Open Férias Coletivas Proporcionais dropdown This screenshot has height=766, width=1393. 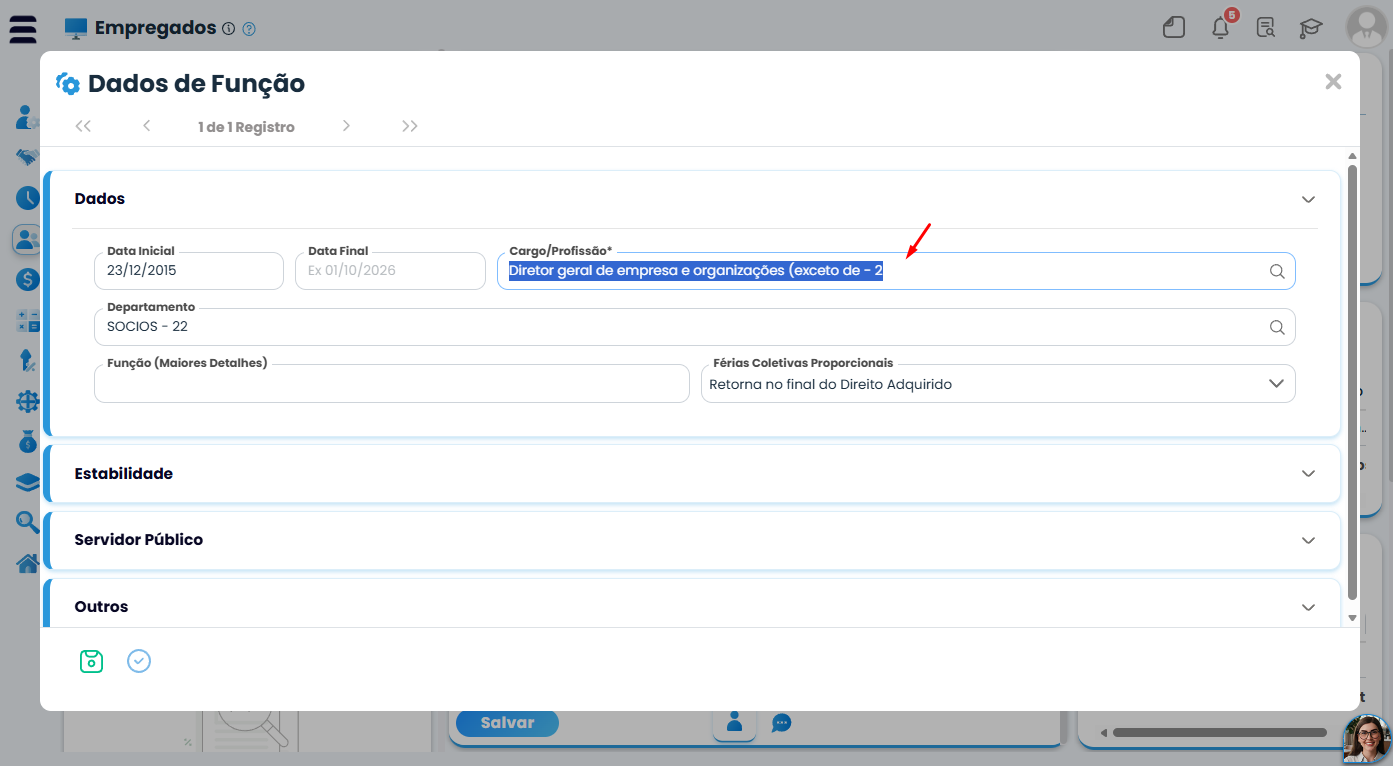(998, 384)
